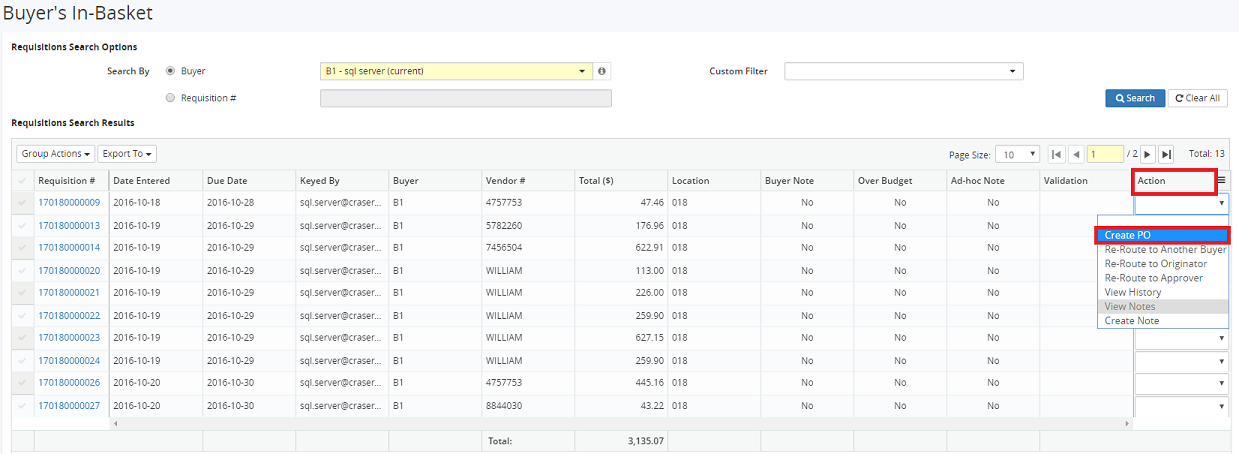Advance to next page of results
Viewport: 1239px width, 454px height.
coord(1147,155)
